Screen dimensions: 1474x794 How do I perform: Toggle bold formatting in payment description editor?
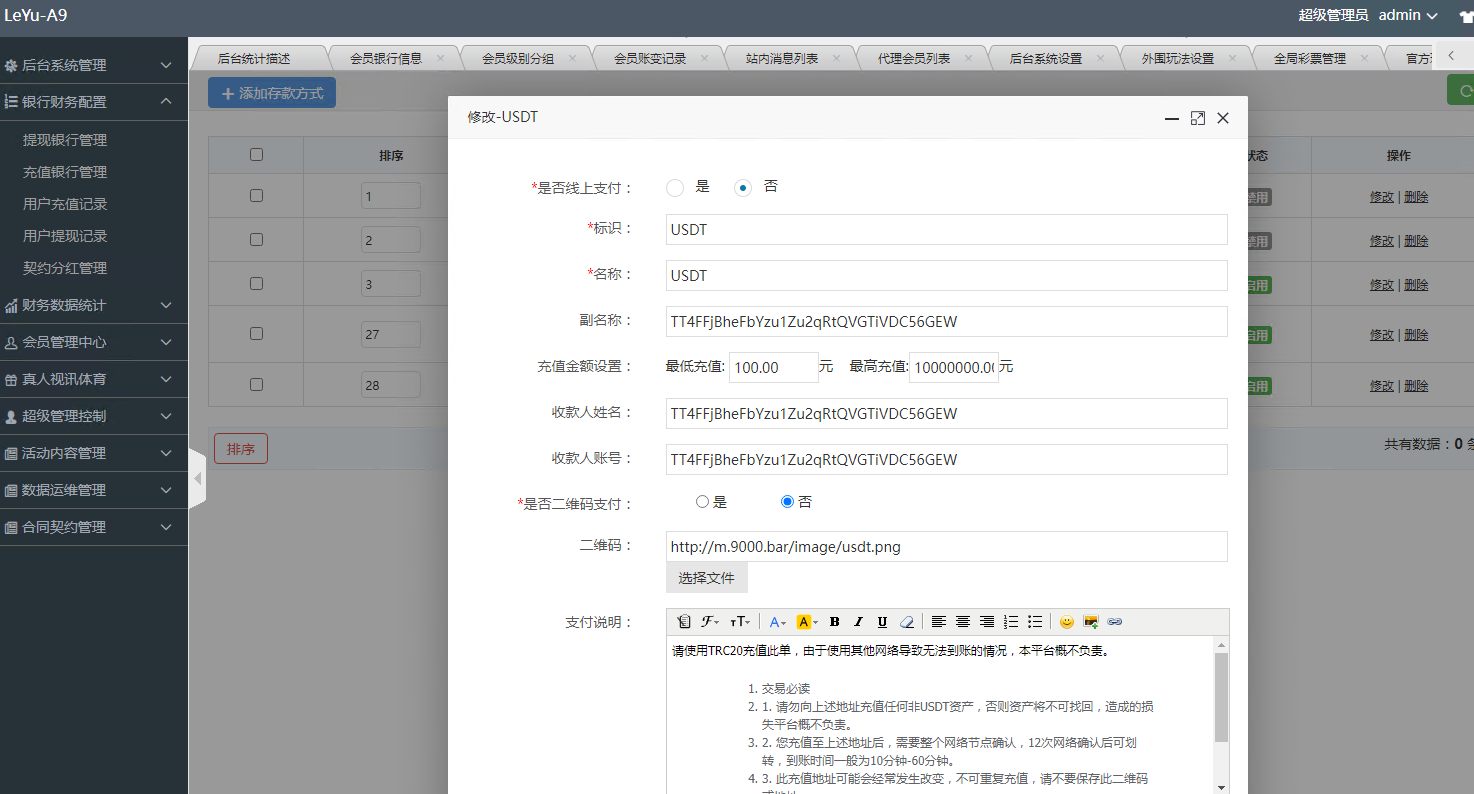coord(834,622)
